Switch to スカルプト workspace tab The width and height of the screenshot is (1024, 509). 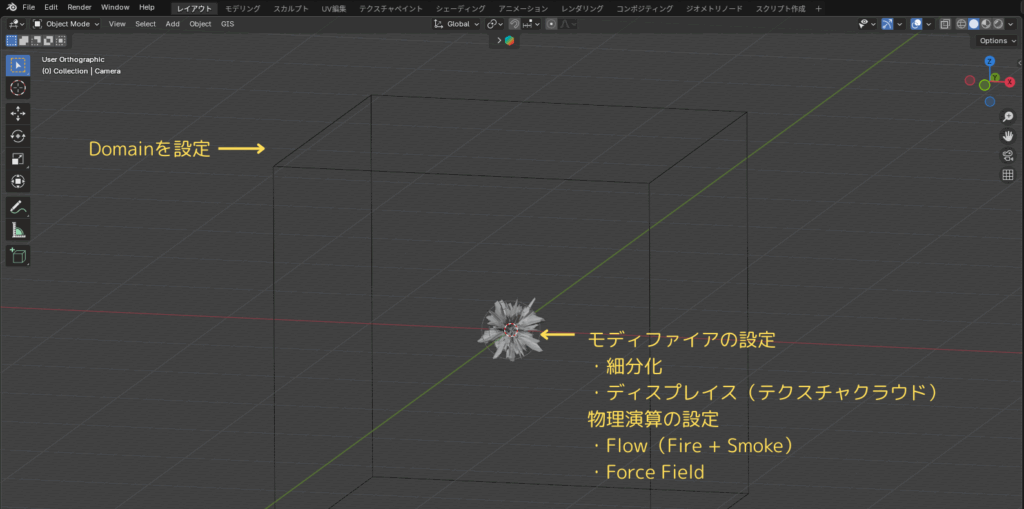point(291,8)
